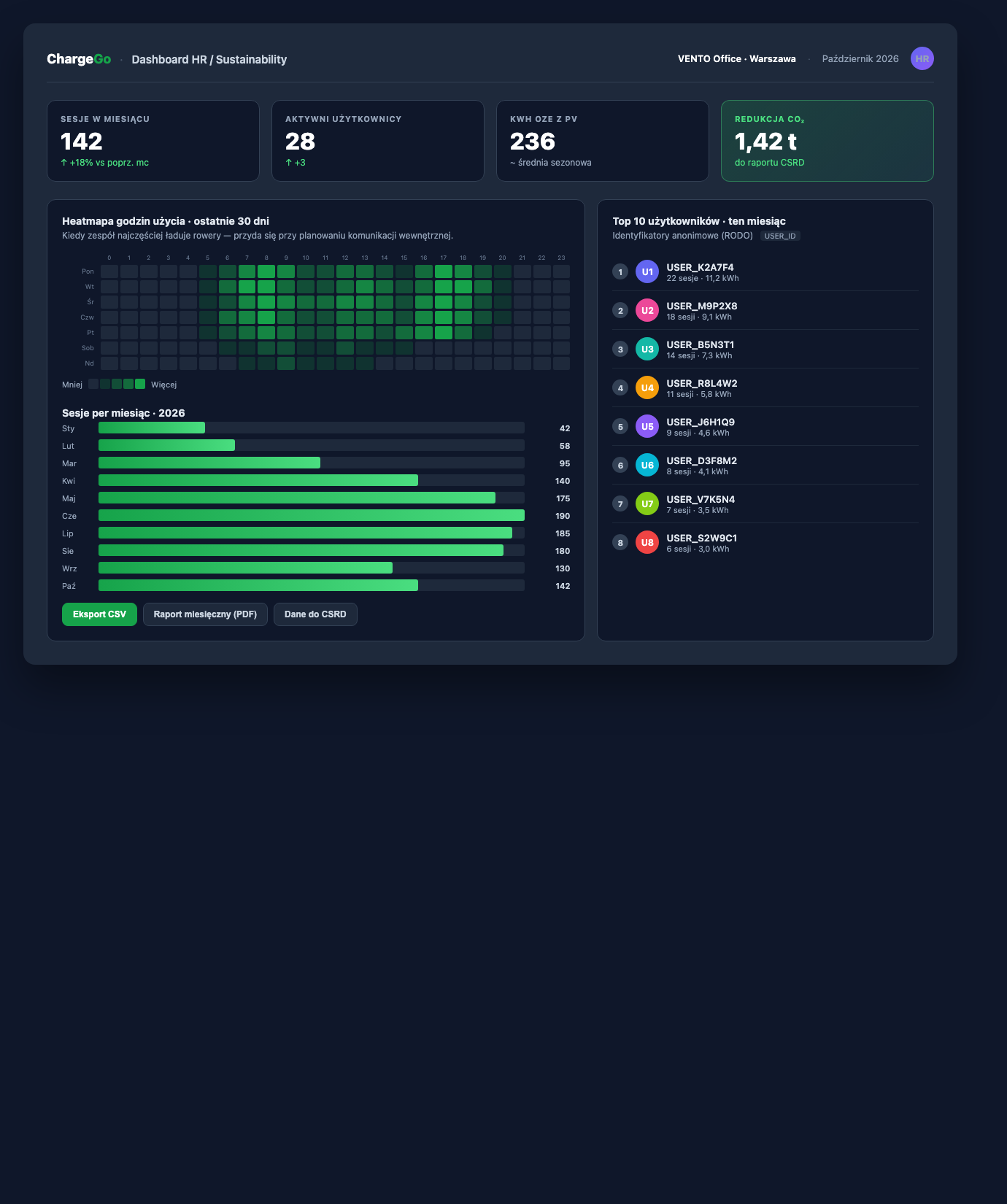Click the Październik 2026 date label
The image size is (1007, 1204).
[x=860, y=59]
